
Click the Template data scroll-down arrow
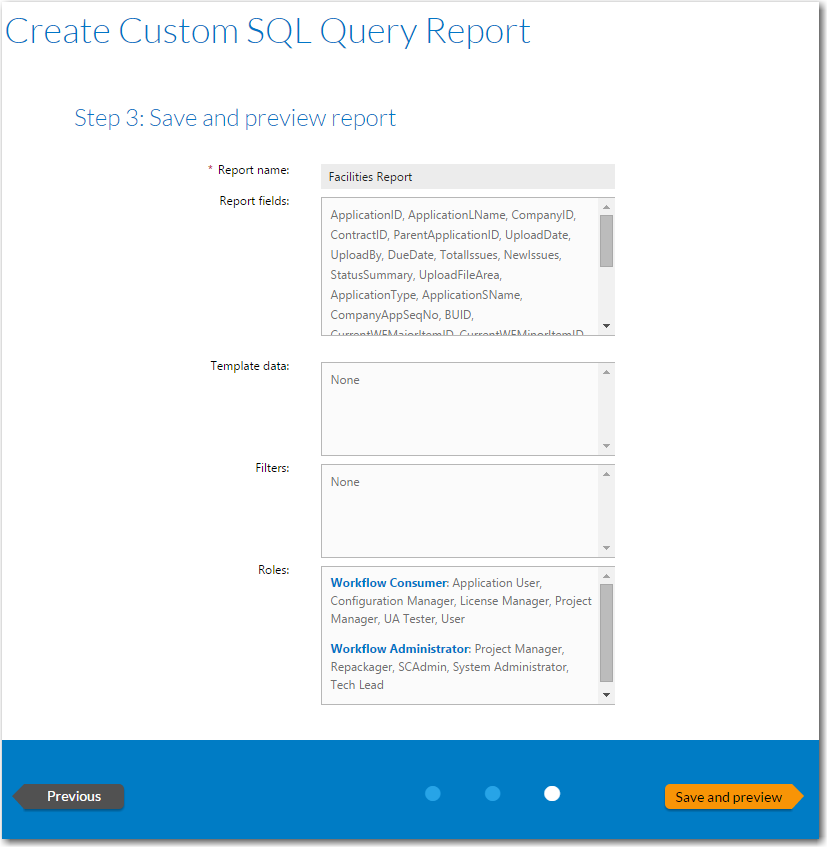coord(606,445)
